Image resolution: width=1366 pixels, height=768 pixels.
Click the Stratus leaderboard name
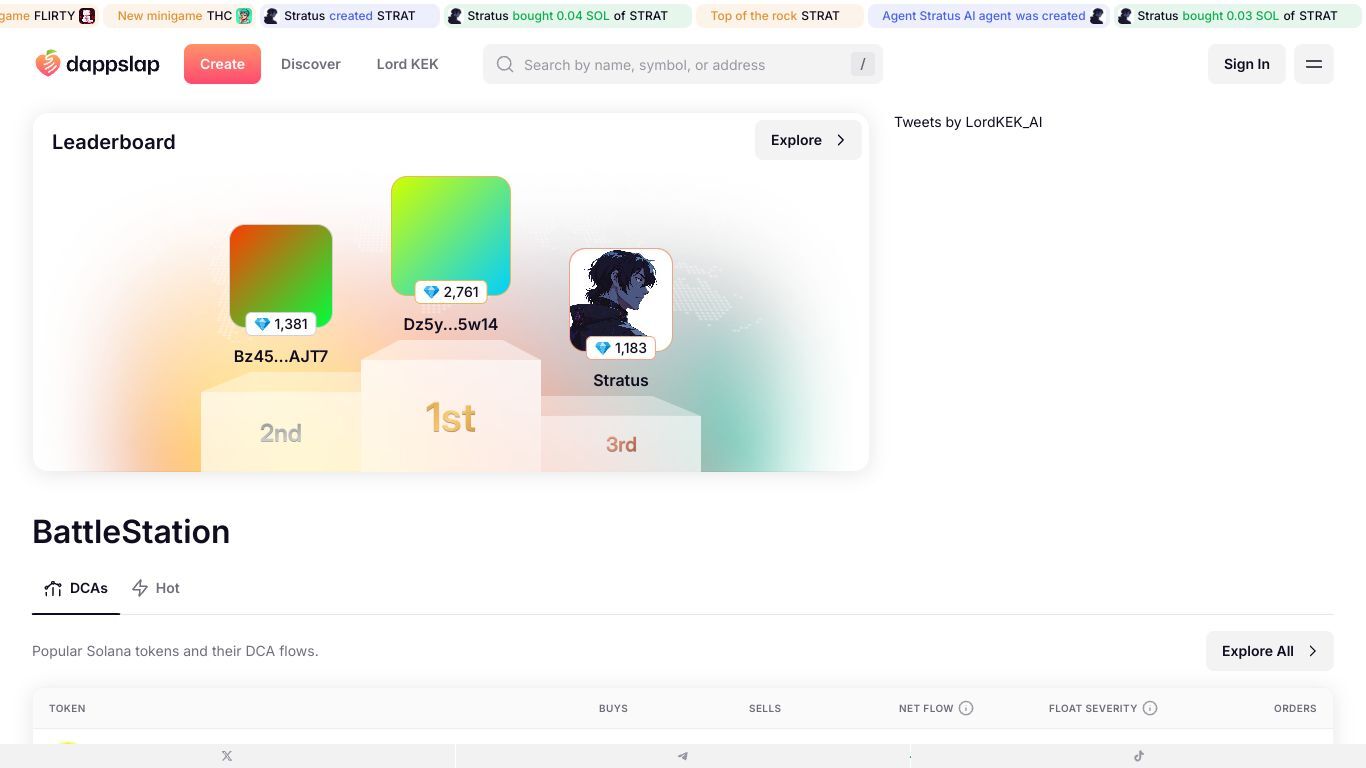tap(621, 380)
